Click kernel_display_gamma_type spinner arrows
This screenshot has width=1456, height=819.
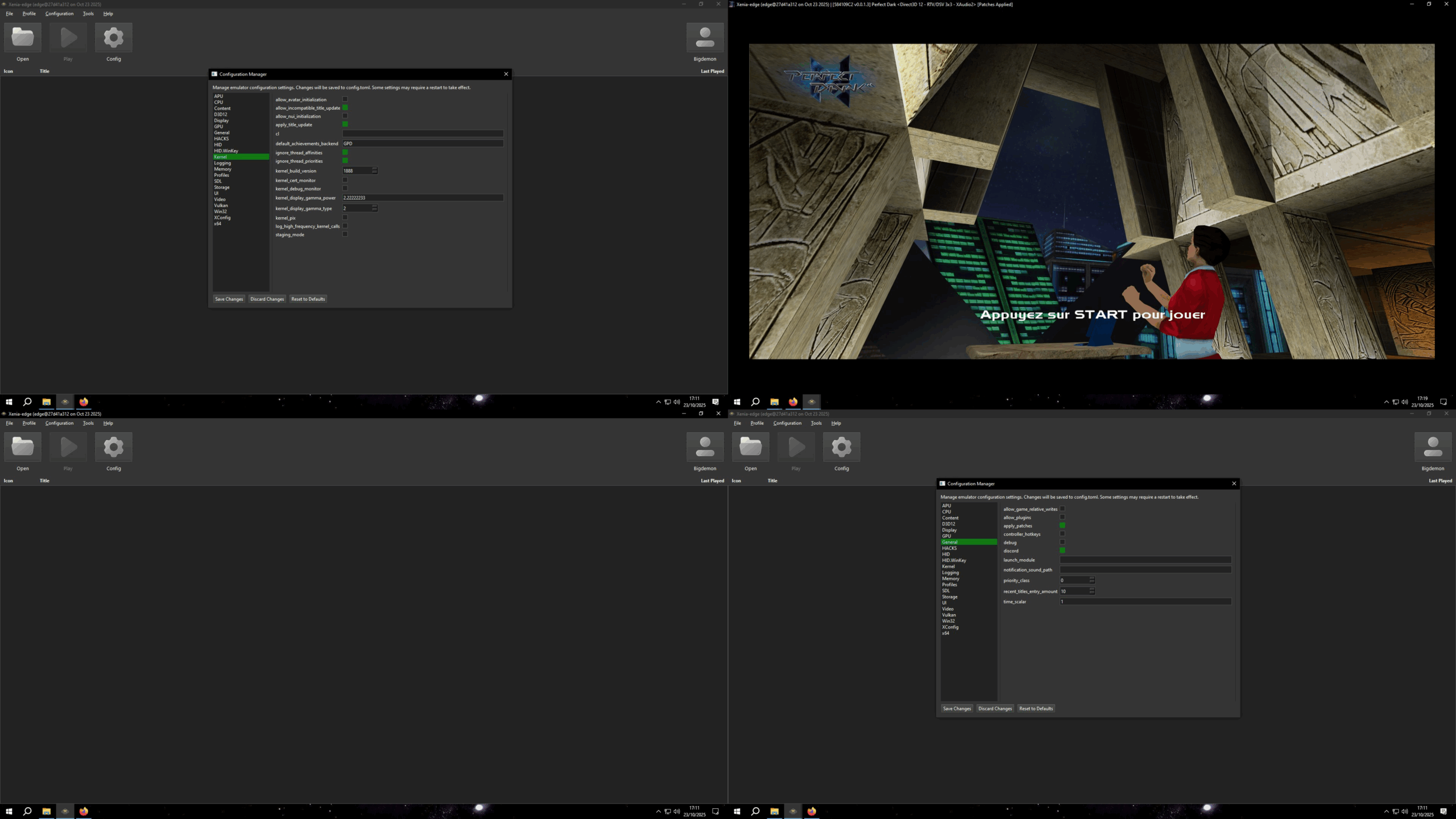(x=374, y=208)
